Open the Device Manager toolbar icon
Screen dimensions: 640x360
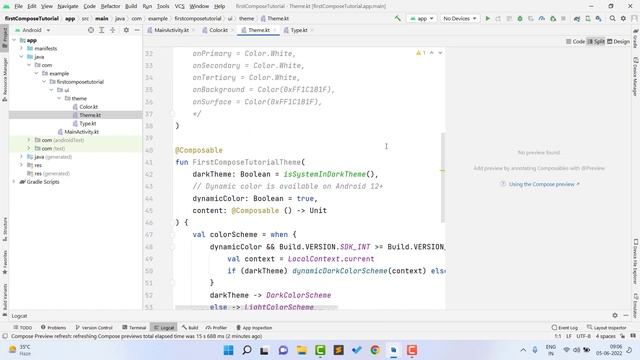pos(588,18)
